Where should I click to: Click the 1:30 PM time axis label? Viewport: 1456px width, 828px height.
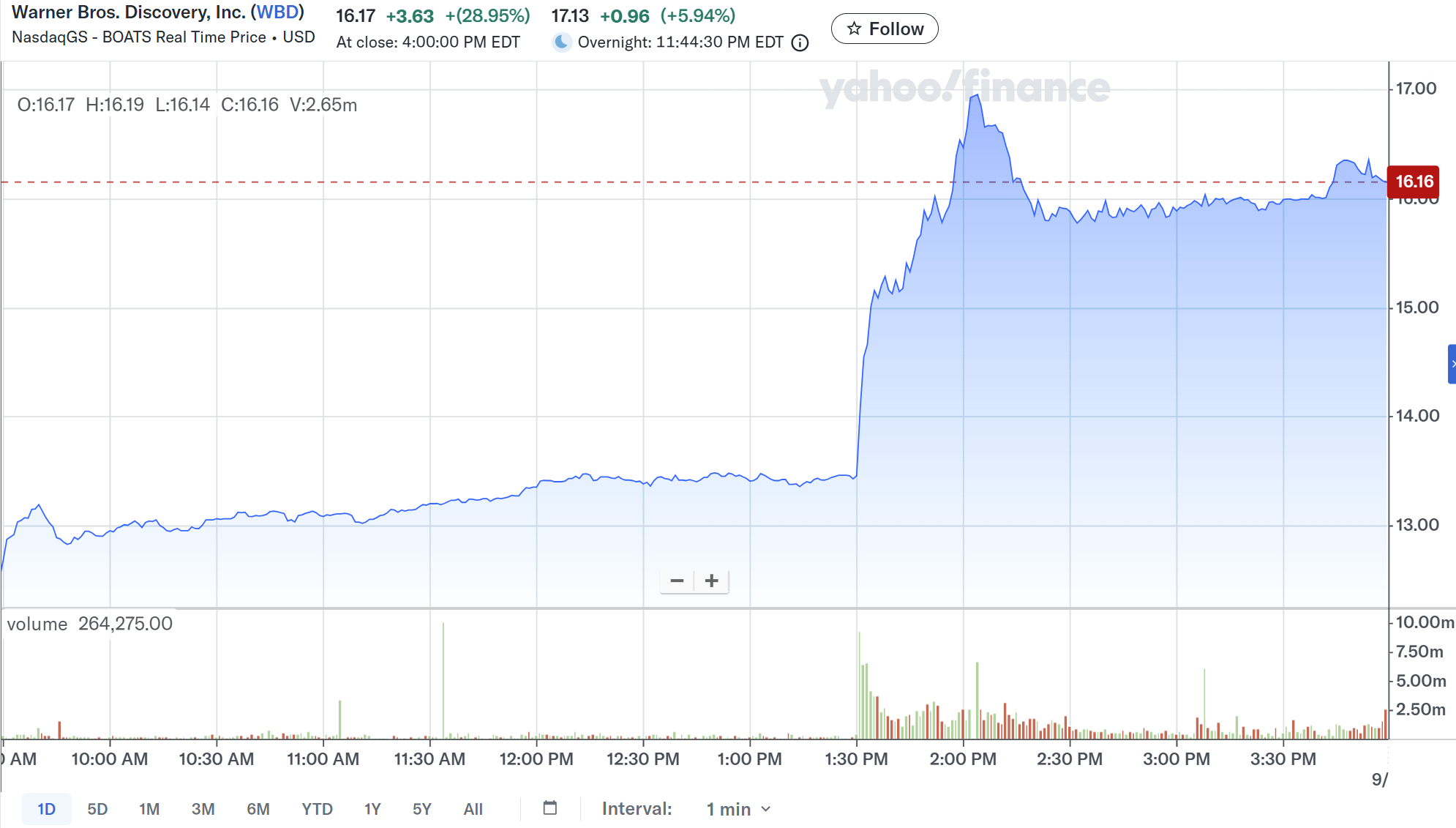point(856,759)
